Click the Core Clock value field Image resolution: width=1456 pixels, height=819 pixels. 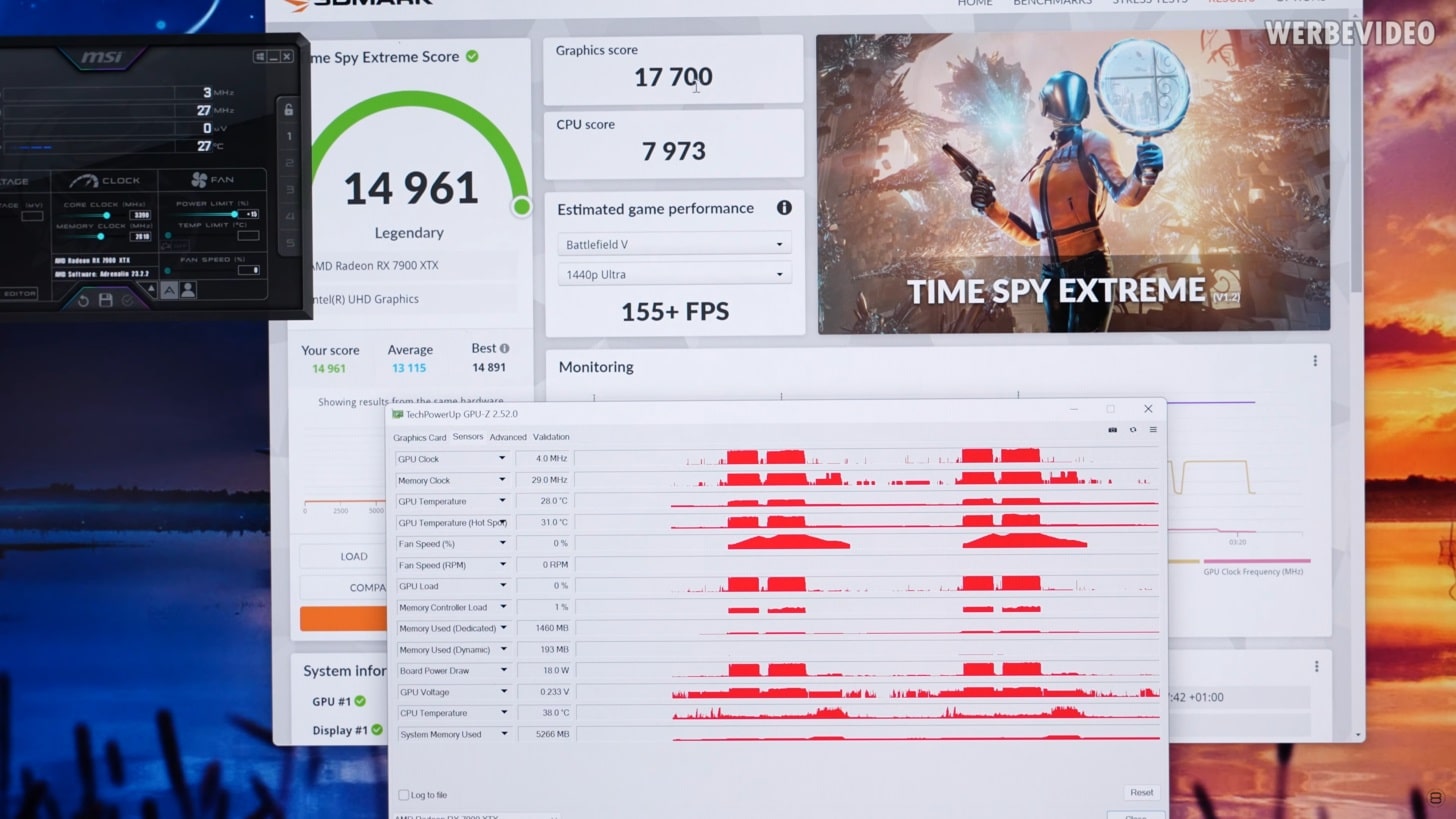pos(140,215)
